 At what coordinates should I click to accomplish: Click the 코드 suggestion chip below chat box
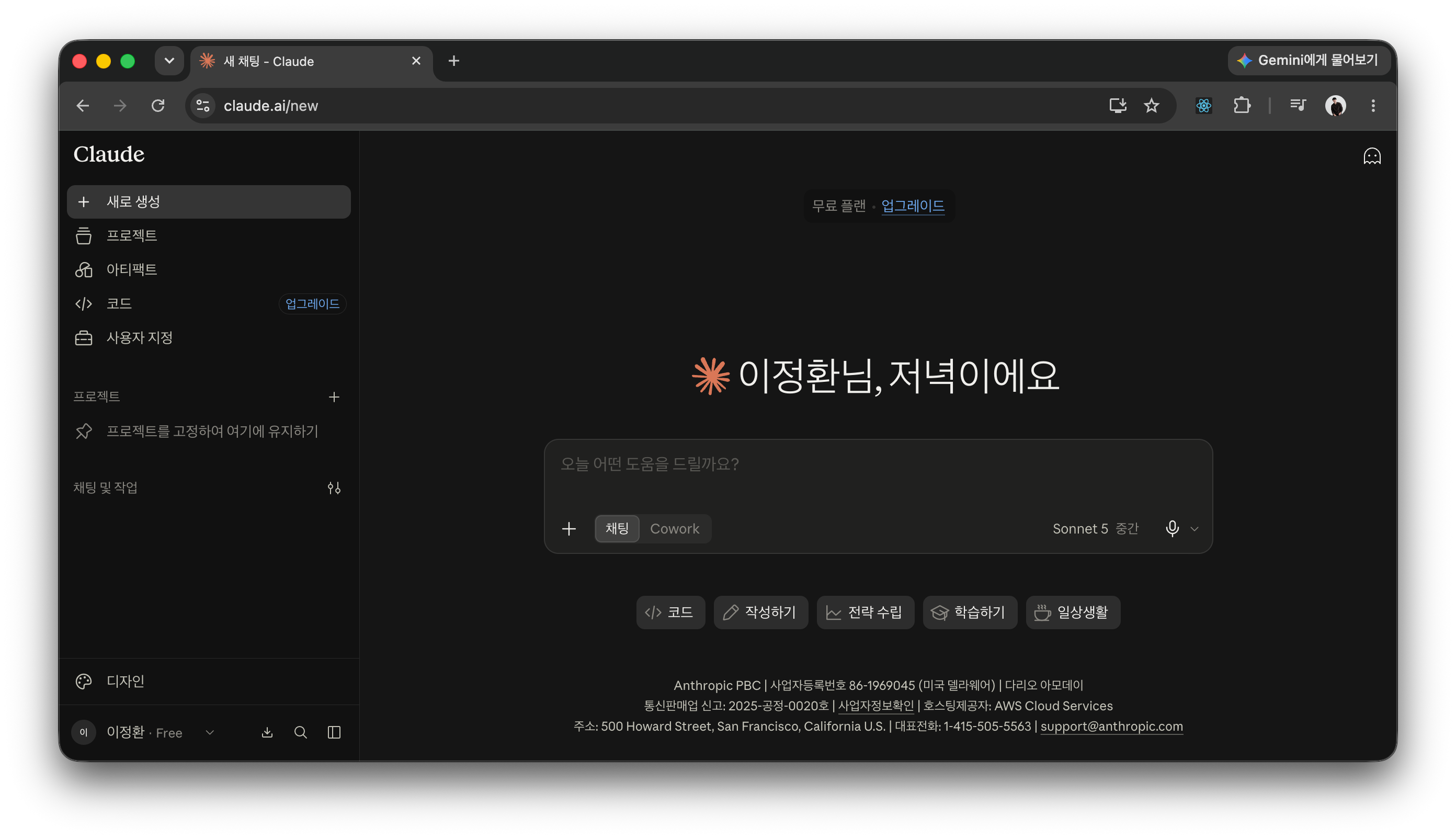coord(670,612)
